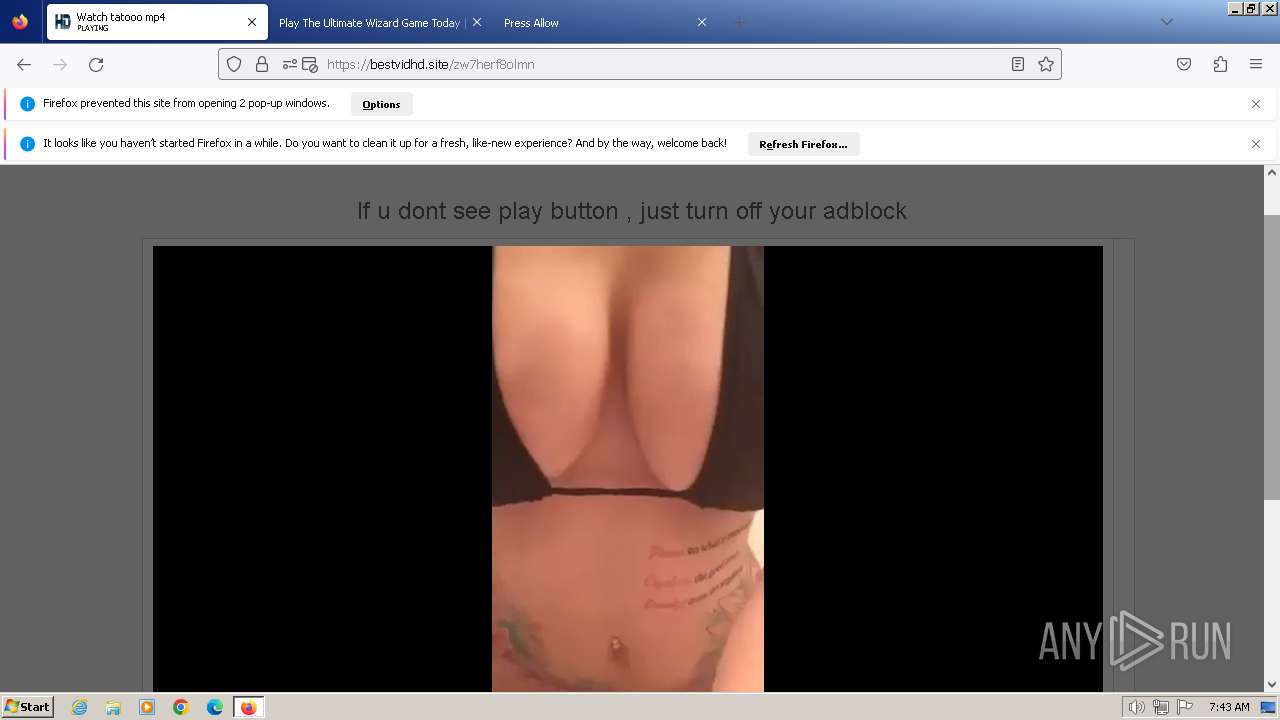The image size is (1280, 720).
Task: Show site security padlock info
Action: point(262,64)
